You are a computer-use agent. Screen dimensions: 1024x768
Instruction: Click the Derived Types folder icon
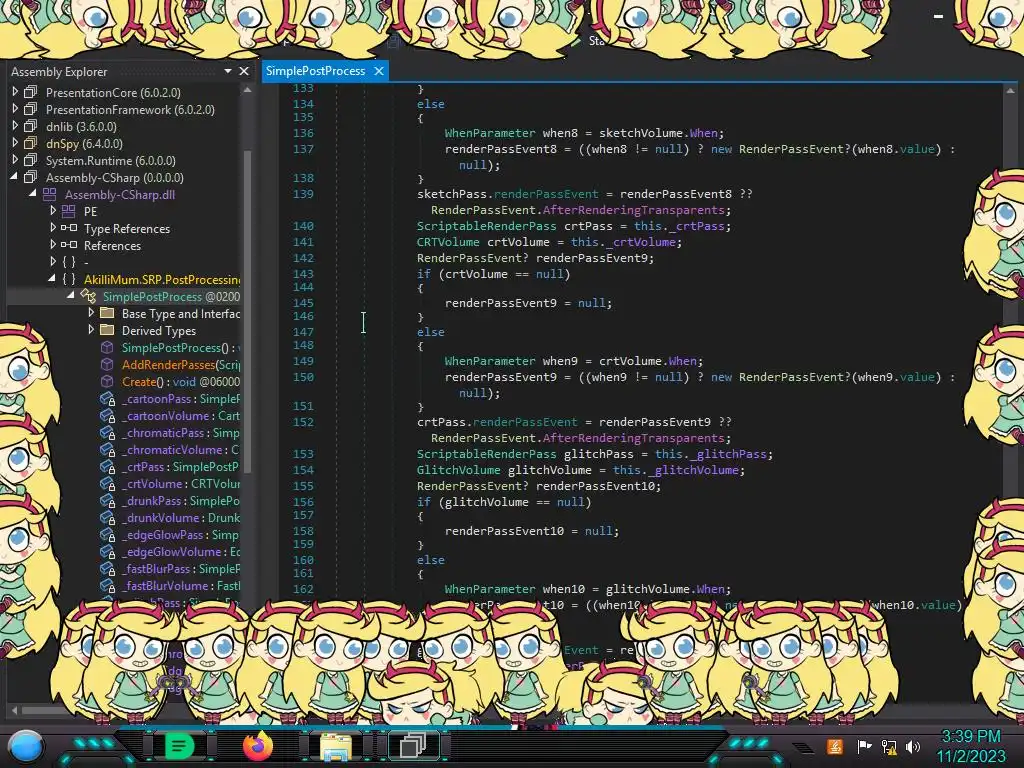(107, 330)
